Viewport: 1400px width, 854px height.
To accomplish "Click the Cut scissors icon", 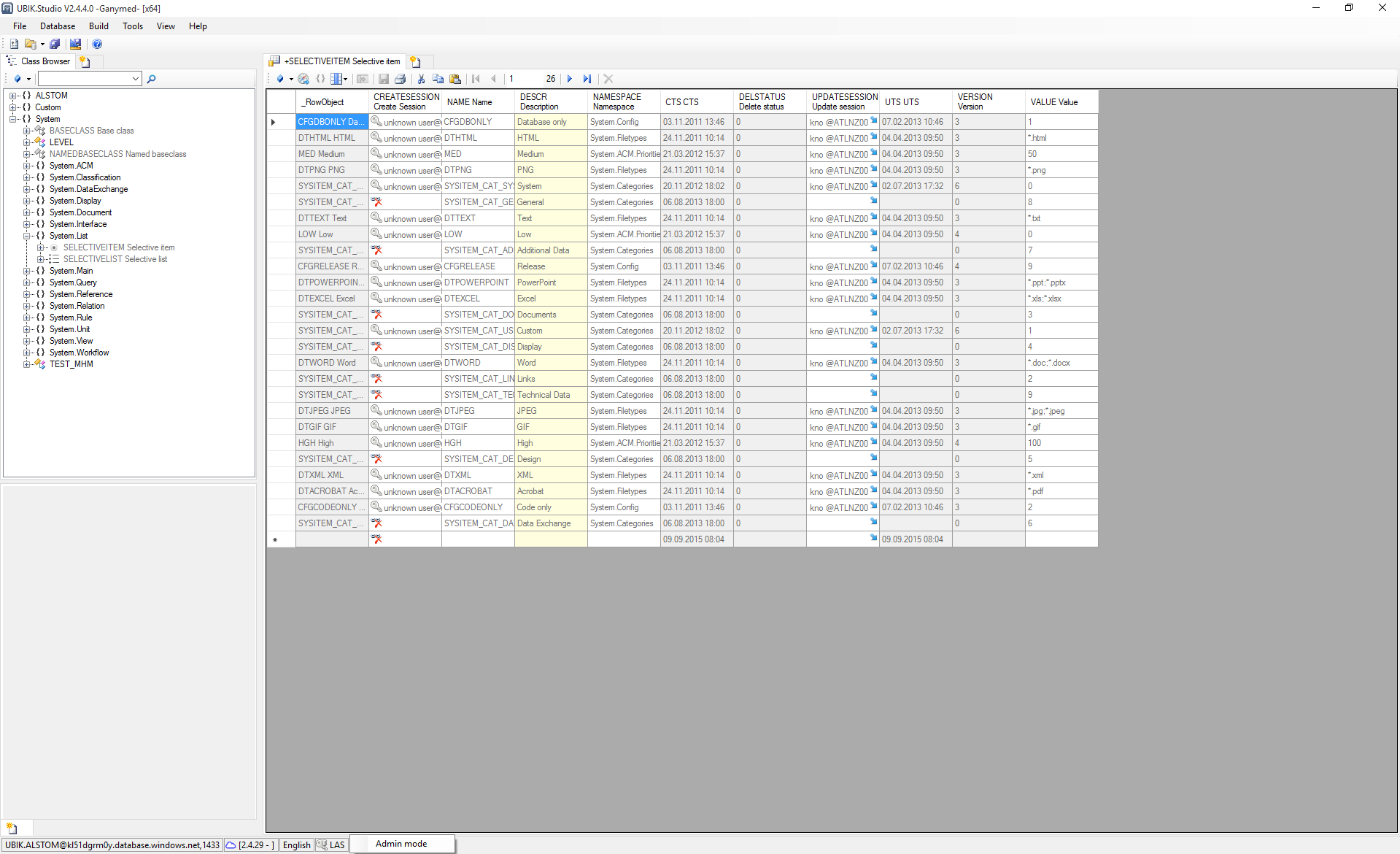I will [x=421, y=79].
